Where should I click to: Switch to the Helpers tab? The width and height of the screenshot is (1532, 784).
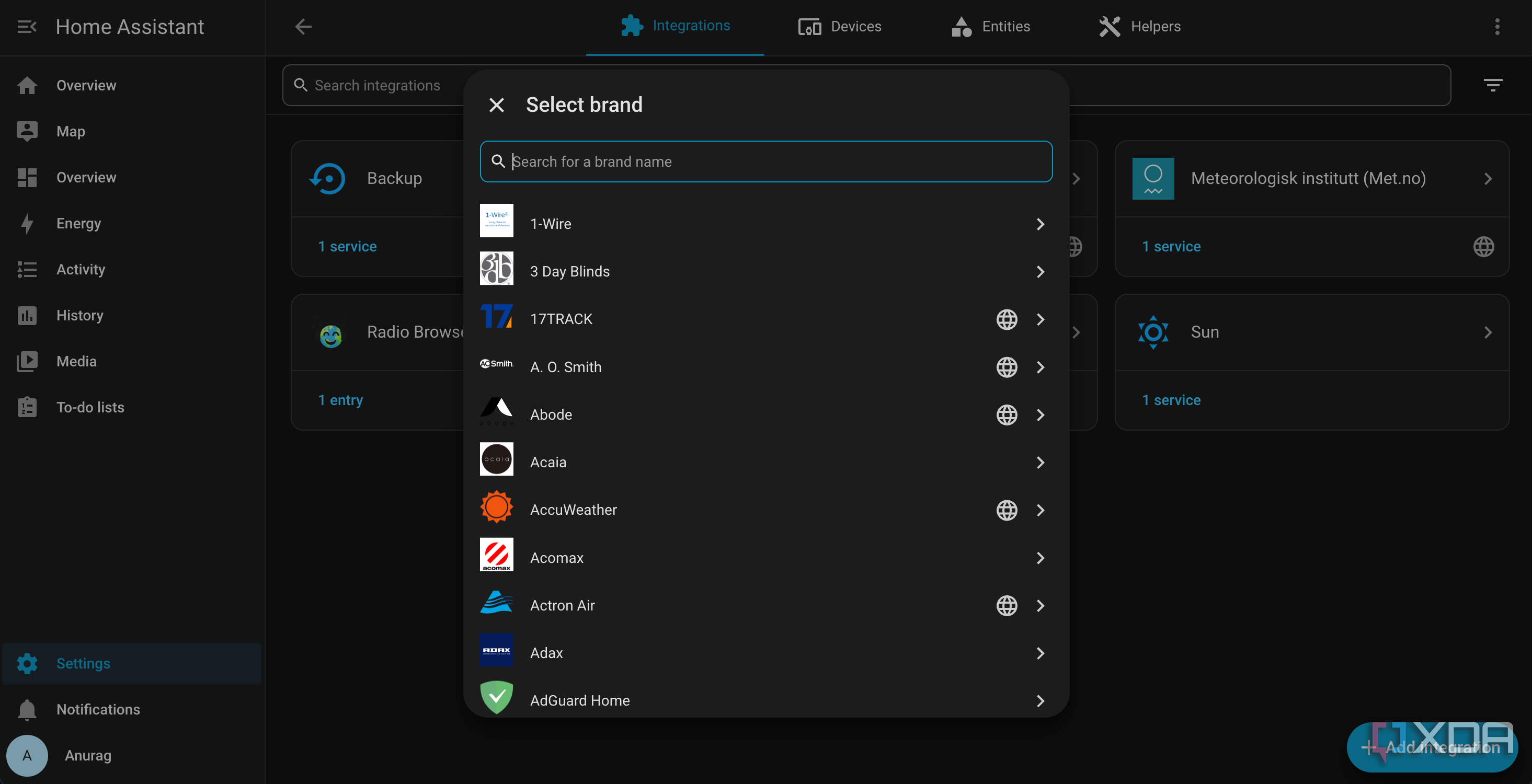[x=1139, y=27]
